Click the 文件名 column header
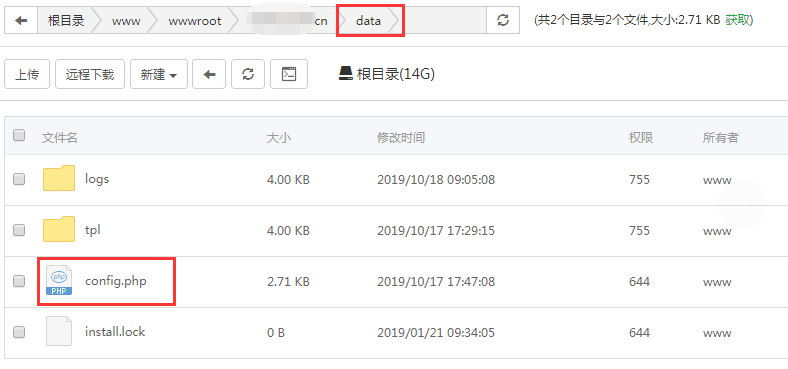Screen dimensions: 788x369 (59, 137)
